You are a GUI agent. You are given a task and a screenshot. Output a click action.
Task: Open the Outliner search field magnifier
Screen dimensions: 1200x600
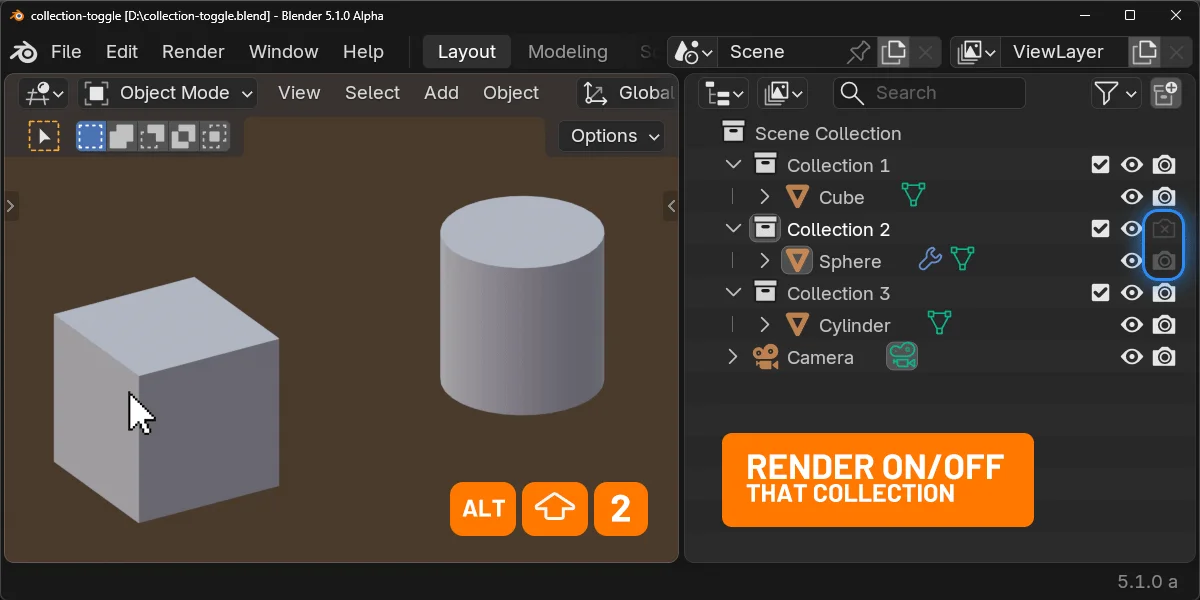tap(851, 92)
